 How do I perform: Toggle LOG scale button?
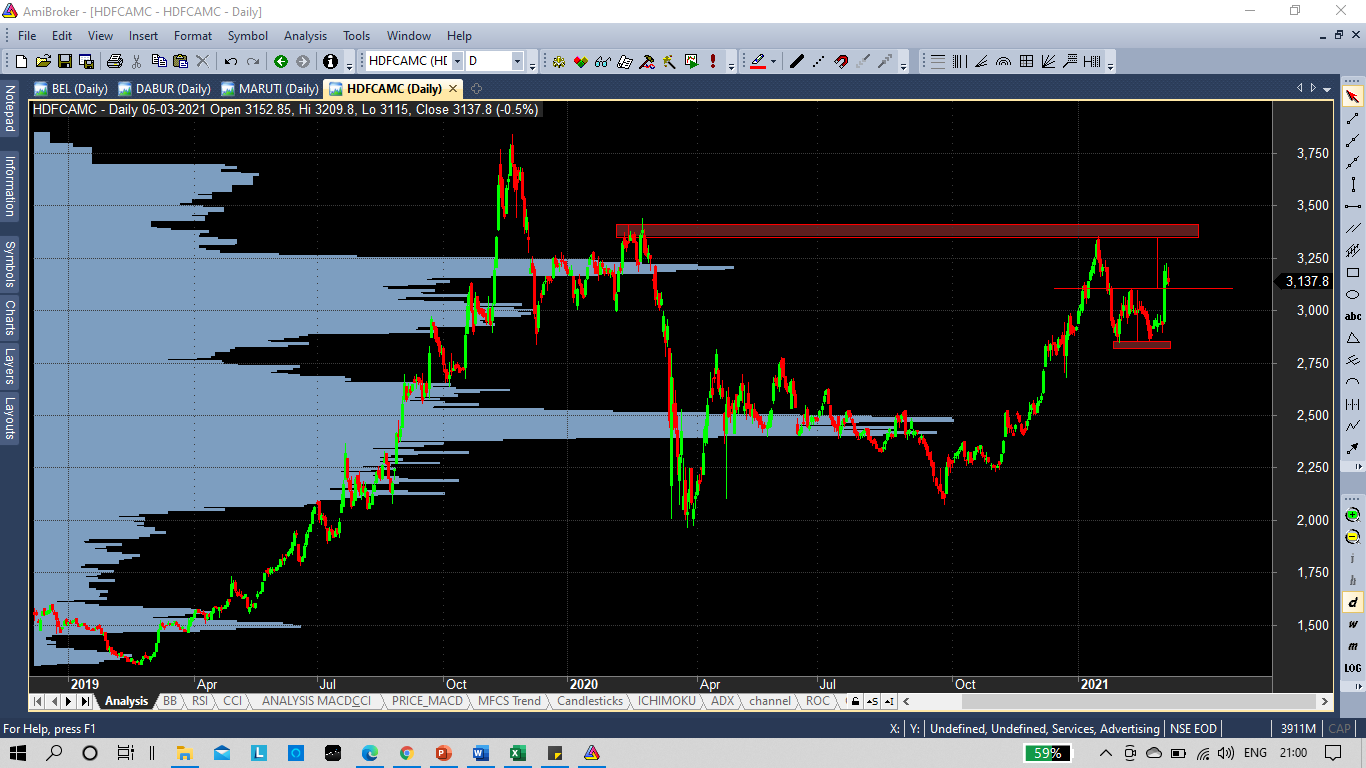click(x=1352, y=667)
